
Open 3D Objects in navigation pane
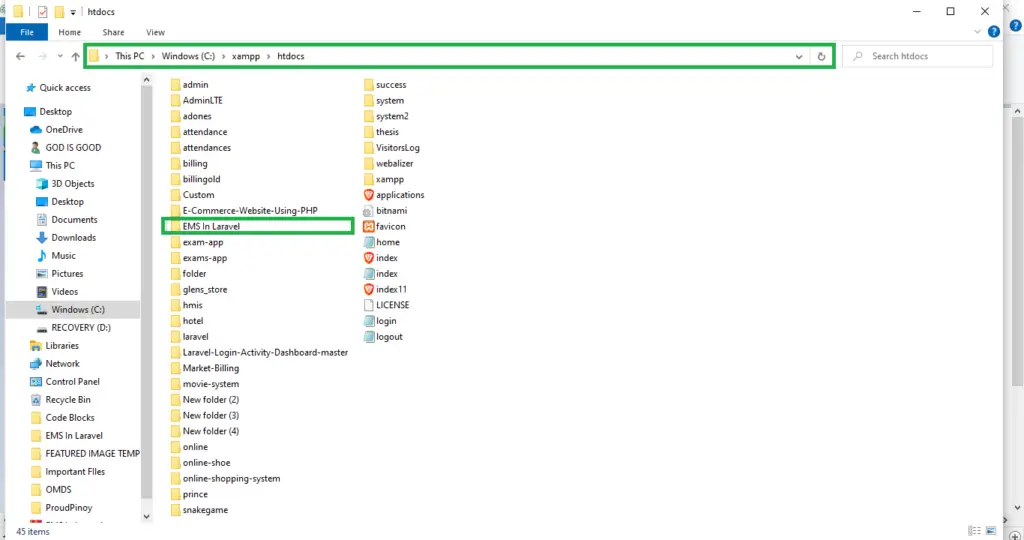(x=72, y=184)
